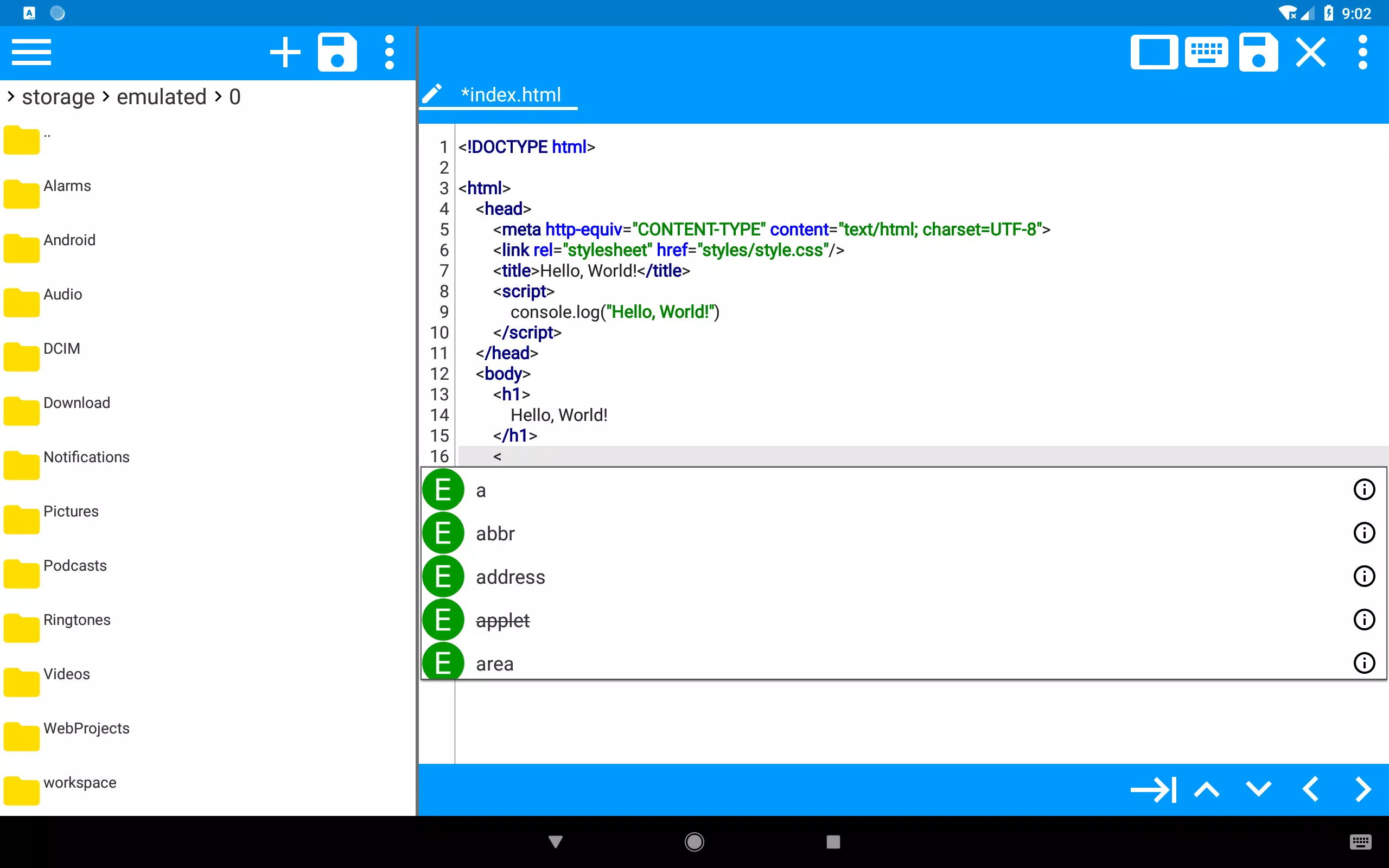Click the chevron after 'storage' in the breadcrumb
Screen dimensions: 1389x868
click(106, 97)
